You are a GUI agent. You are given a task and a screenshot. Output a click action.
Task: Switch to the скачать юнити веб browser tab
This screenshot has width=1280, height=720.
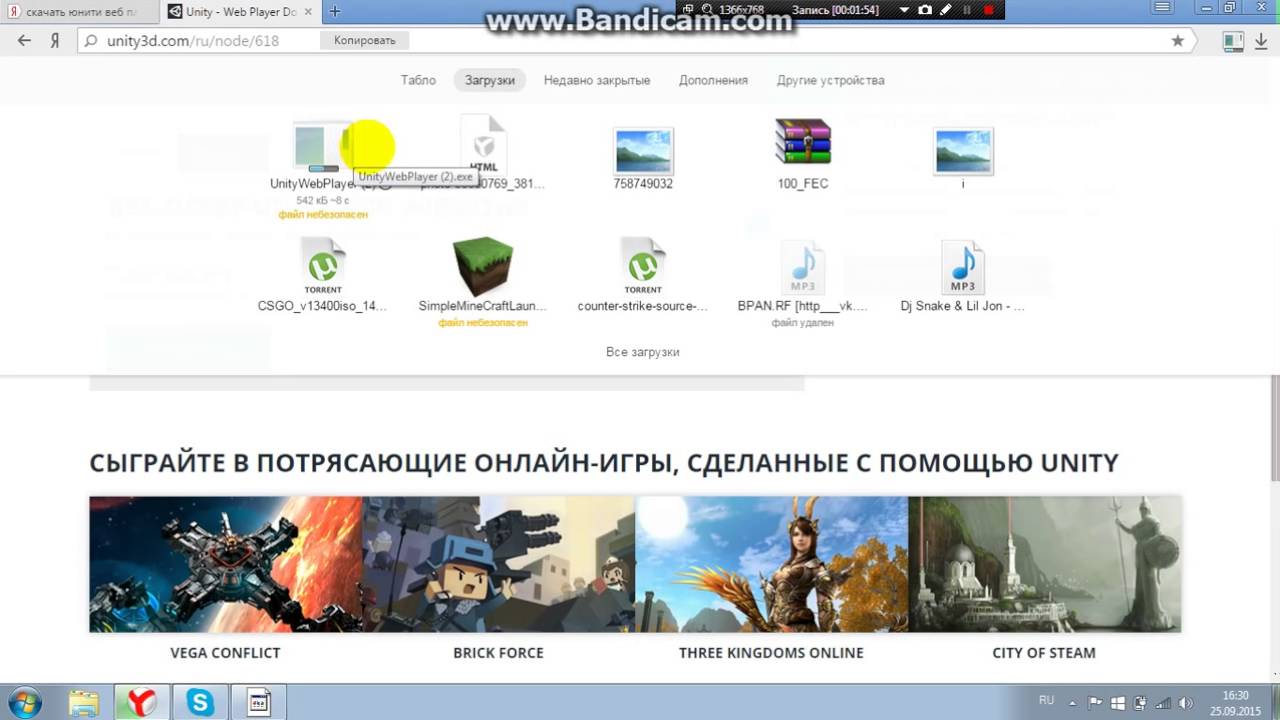coord(78,12)
